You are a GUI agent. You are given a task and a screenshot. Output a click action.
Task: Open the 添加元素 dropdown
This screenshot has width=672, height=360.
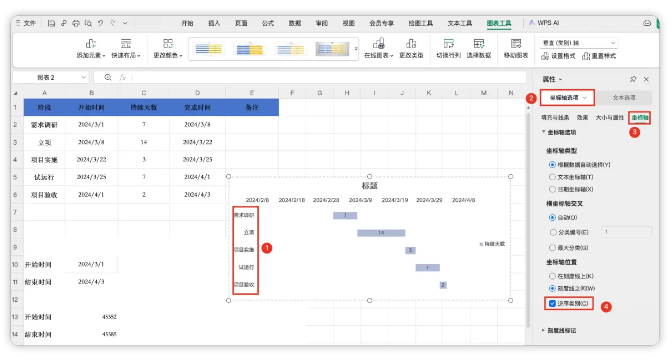[x=91, y=48]
